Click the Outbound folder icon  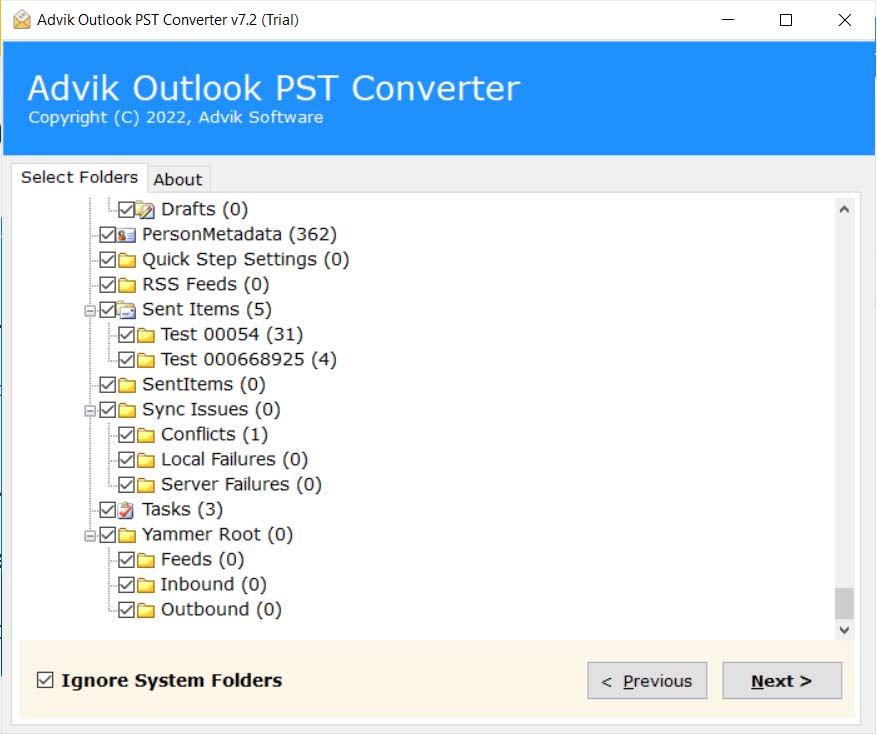[146, 610]
